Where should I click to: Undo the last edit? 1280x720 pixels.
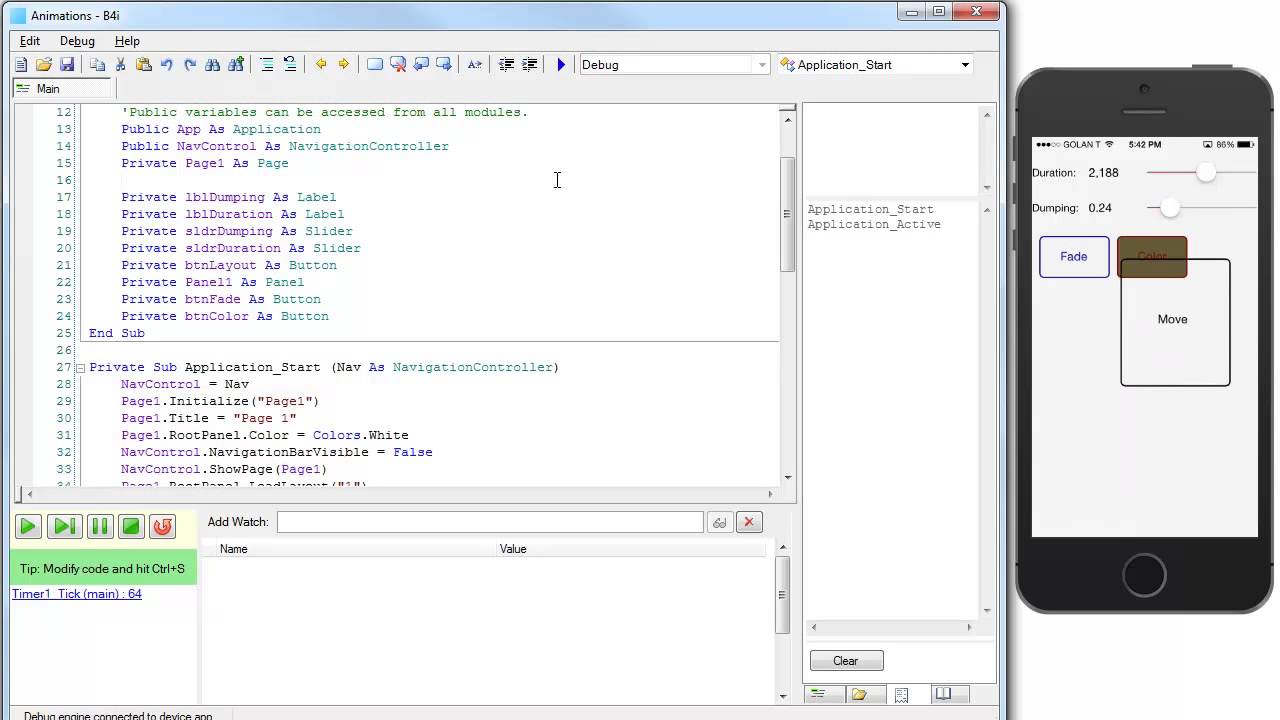tap(166, 64)
